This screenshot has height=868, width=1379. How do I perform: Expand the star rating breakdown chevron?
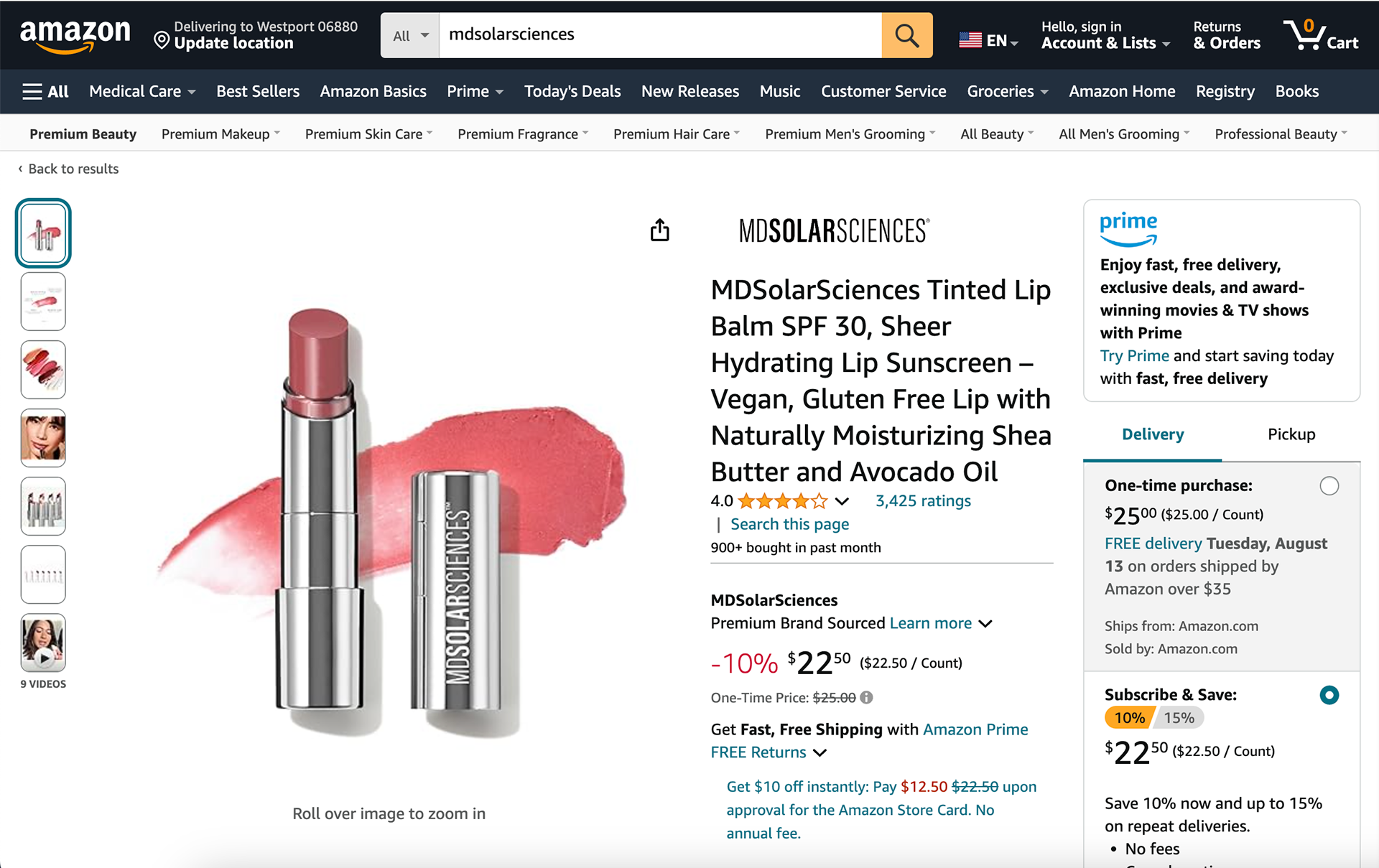842,501
